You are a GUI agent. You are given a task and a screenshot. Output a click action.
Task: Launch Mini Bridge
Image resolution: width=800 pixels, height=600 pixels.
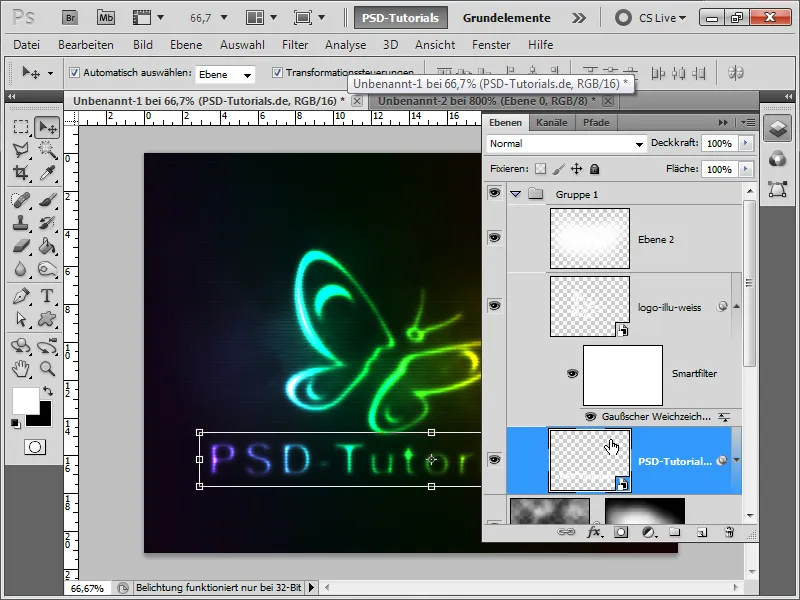(106, 18)
